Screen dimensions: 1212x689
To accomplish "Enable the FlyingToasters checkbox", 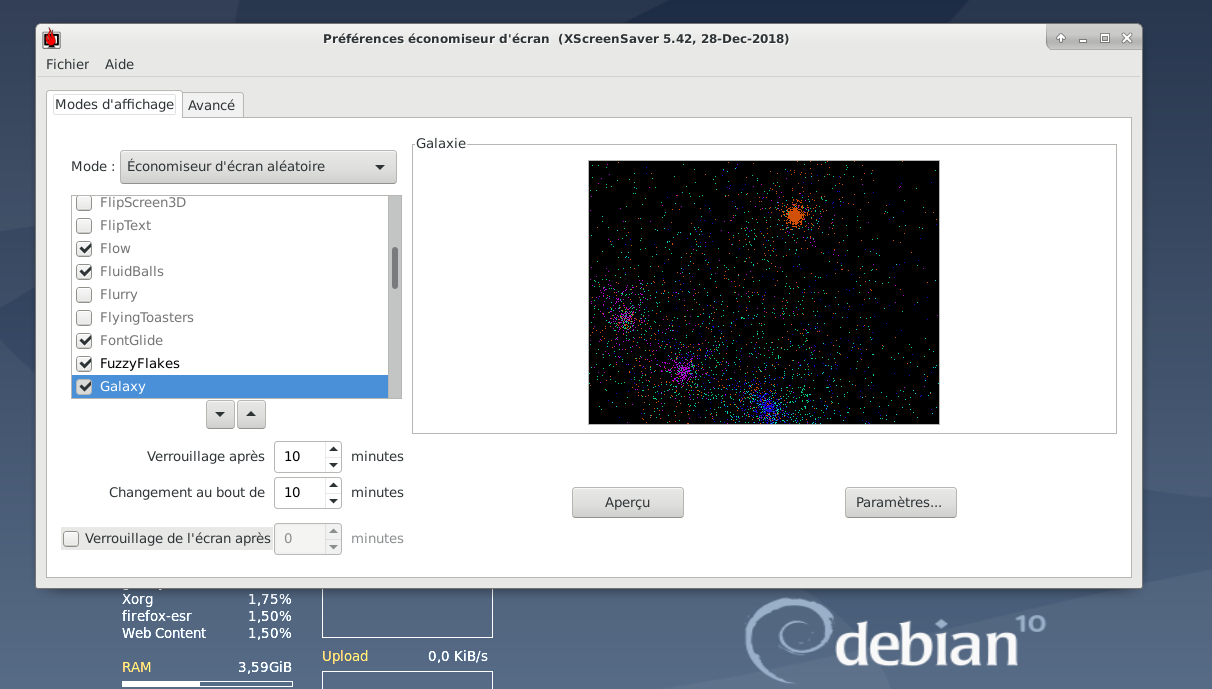I will point(84,317).
